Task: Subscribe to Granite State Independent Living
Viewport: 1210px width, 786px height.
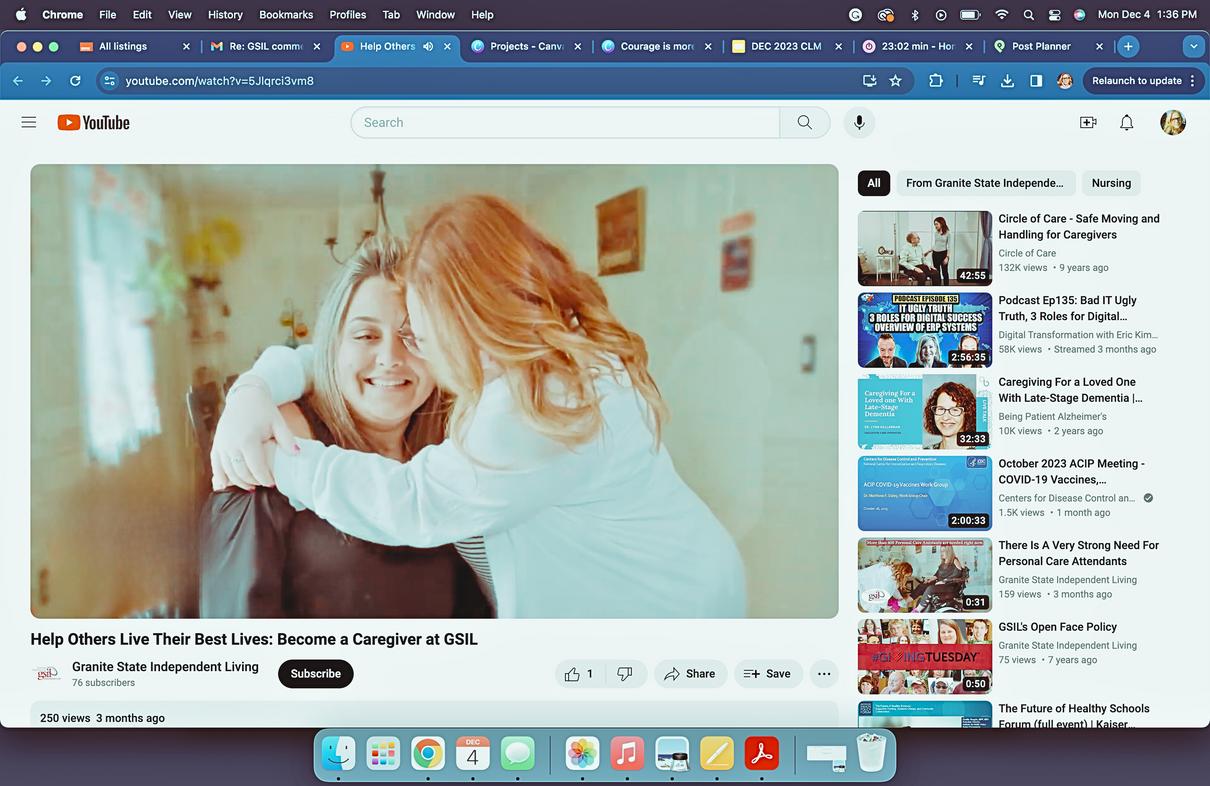Action: 316,674
